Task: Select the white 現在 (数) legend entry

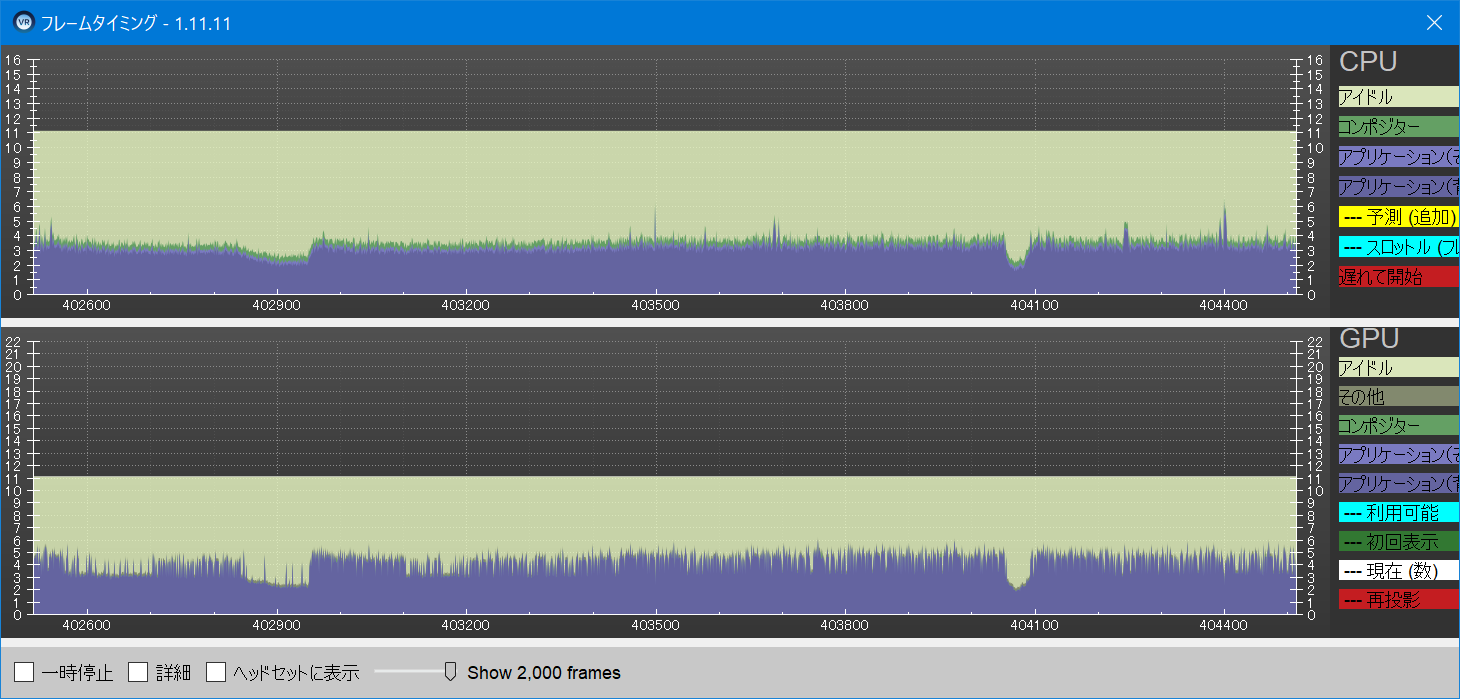Action: pyautogui.click(x=1398, y=571)
